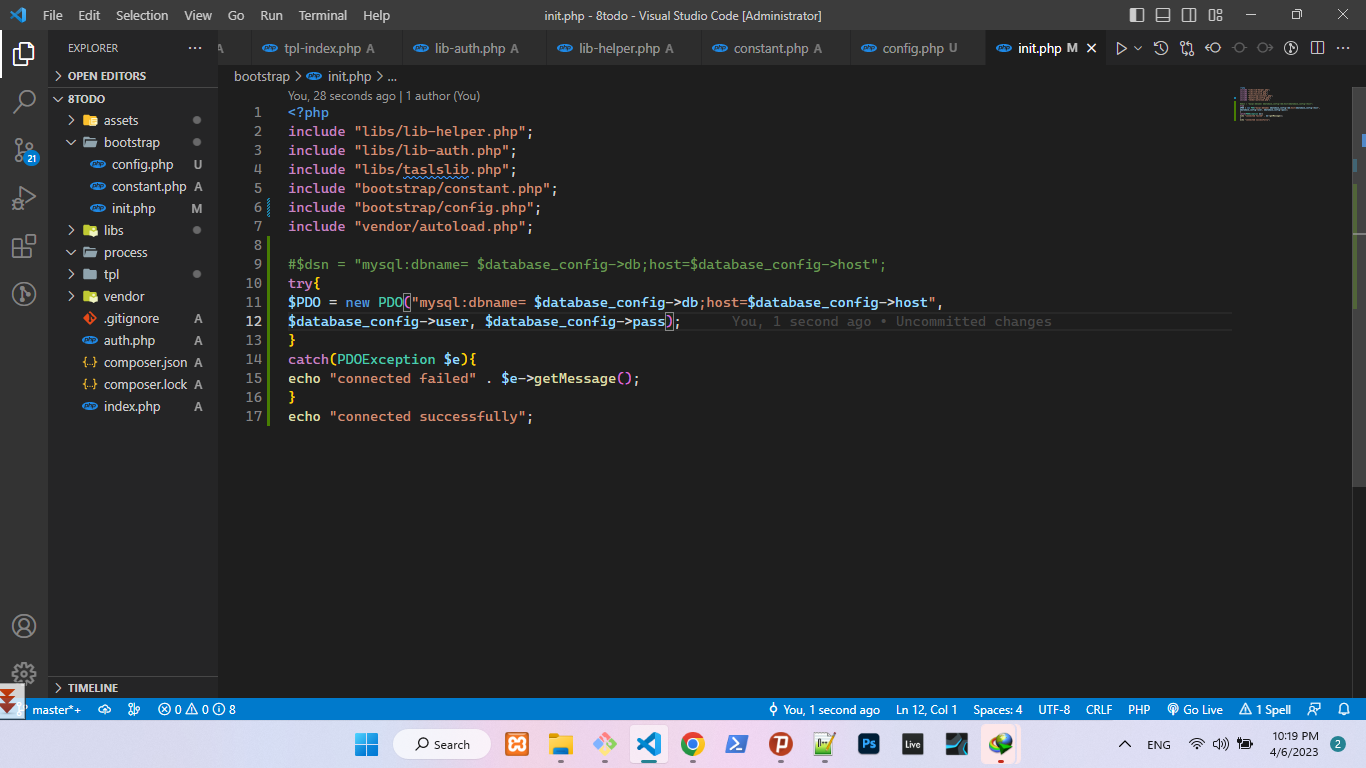Open the Run and Debug view
The height and width of the screenshot is (768, 1366).
24,198
